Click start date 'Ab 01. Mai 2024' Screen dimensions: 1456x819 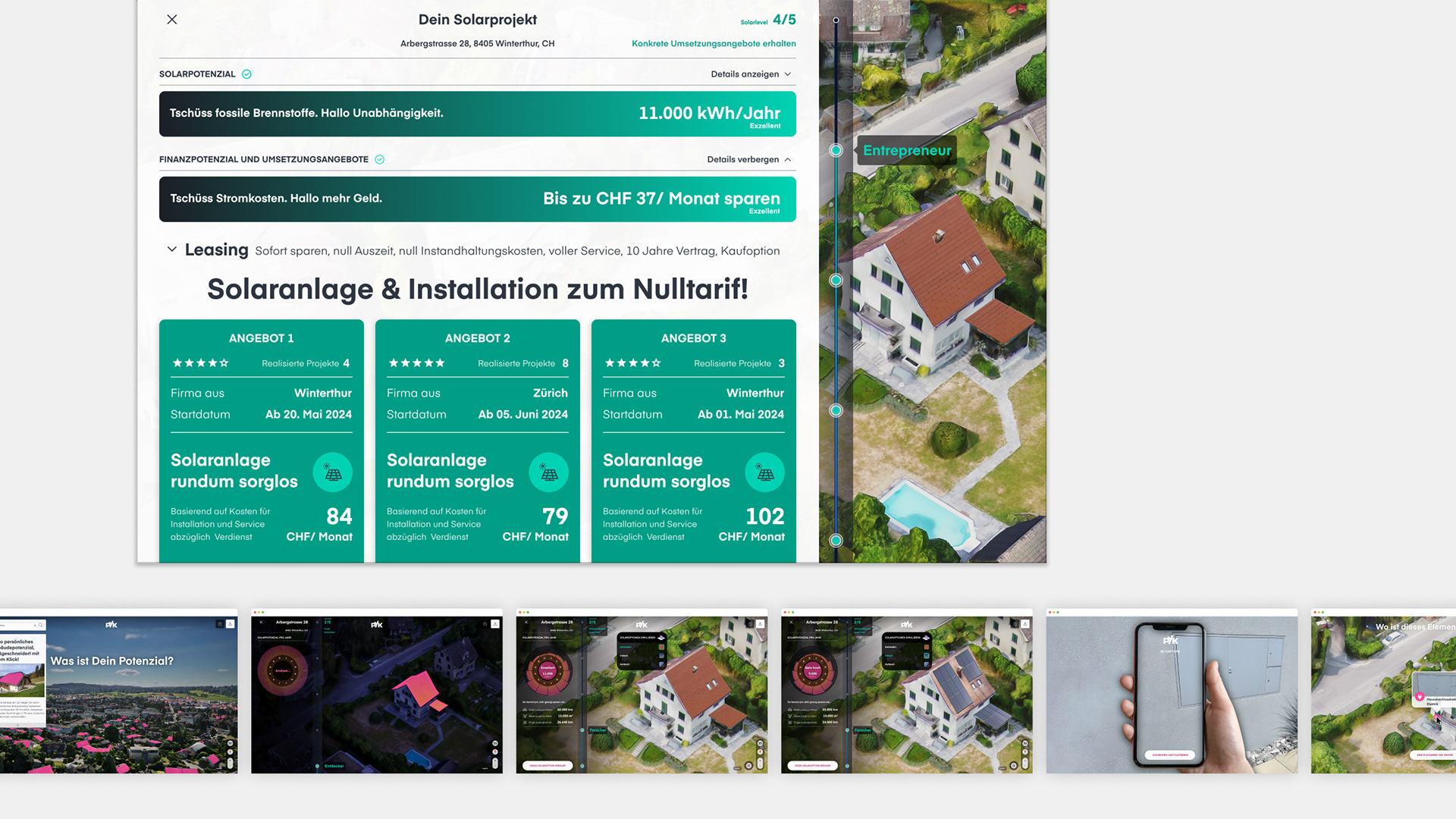point(741,415)
